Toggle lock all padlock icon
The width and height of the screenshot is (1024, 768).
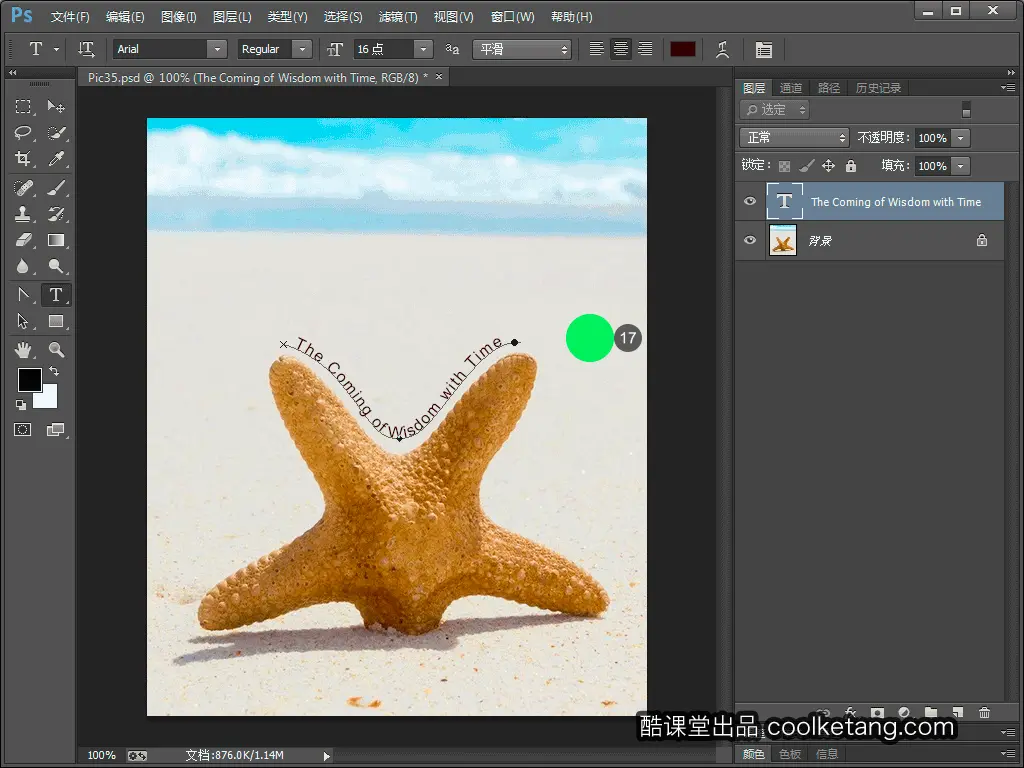(x=850, y=166)
